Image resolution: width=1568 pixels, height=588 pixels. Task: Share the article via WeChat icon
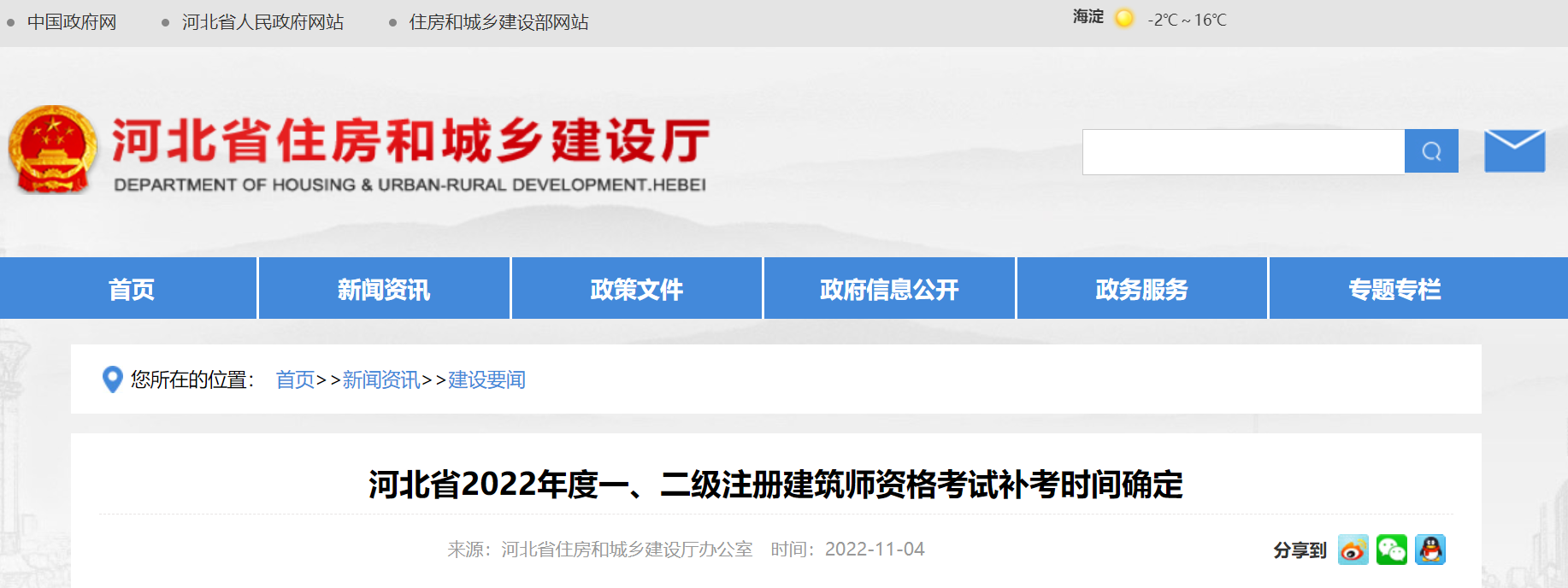coord(1391,550)
